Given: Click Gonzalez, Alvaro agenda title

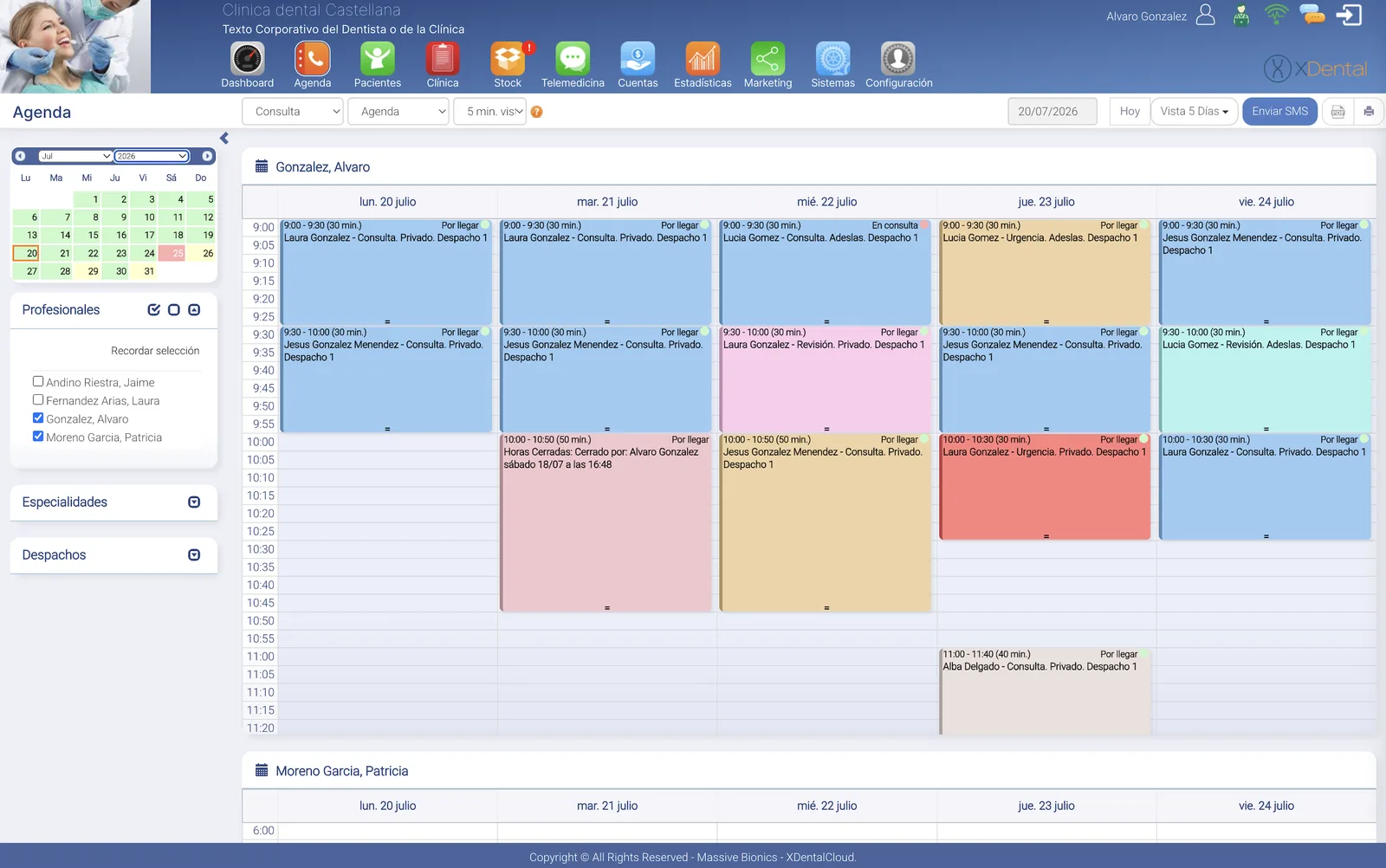Looking at the screenshot, I should tap(322, 167).
